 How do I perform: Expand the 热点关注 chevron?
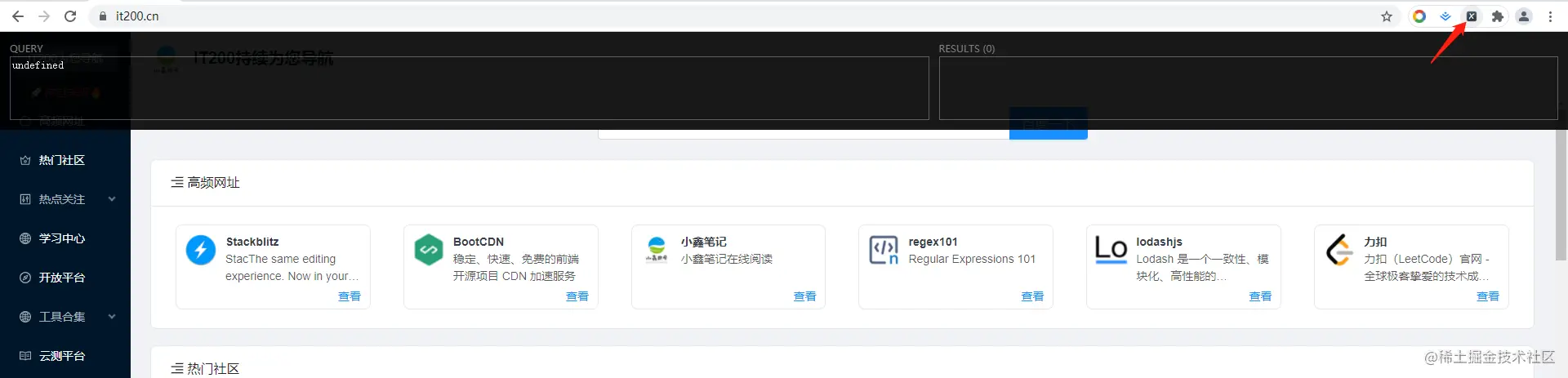pos(112,199)
